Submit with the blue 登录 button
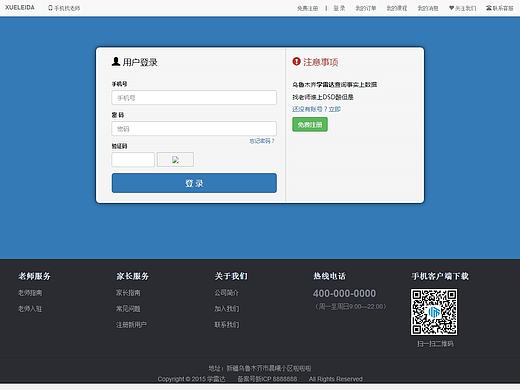The image size is (520, 390). 194,183
